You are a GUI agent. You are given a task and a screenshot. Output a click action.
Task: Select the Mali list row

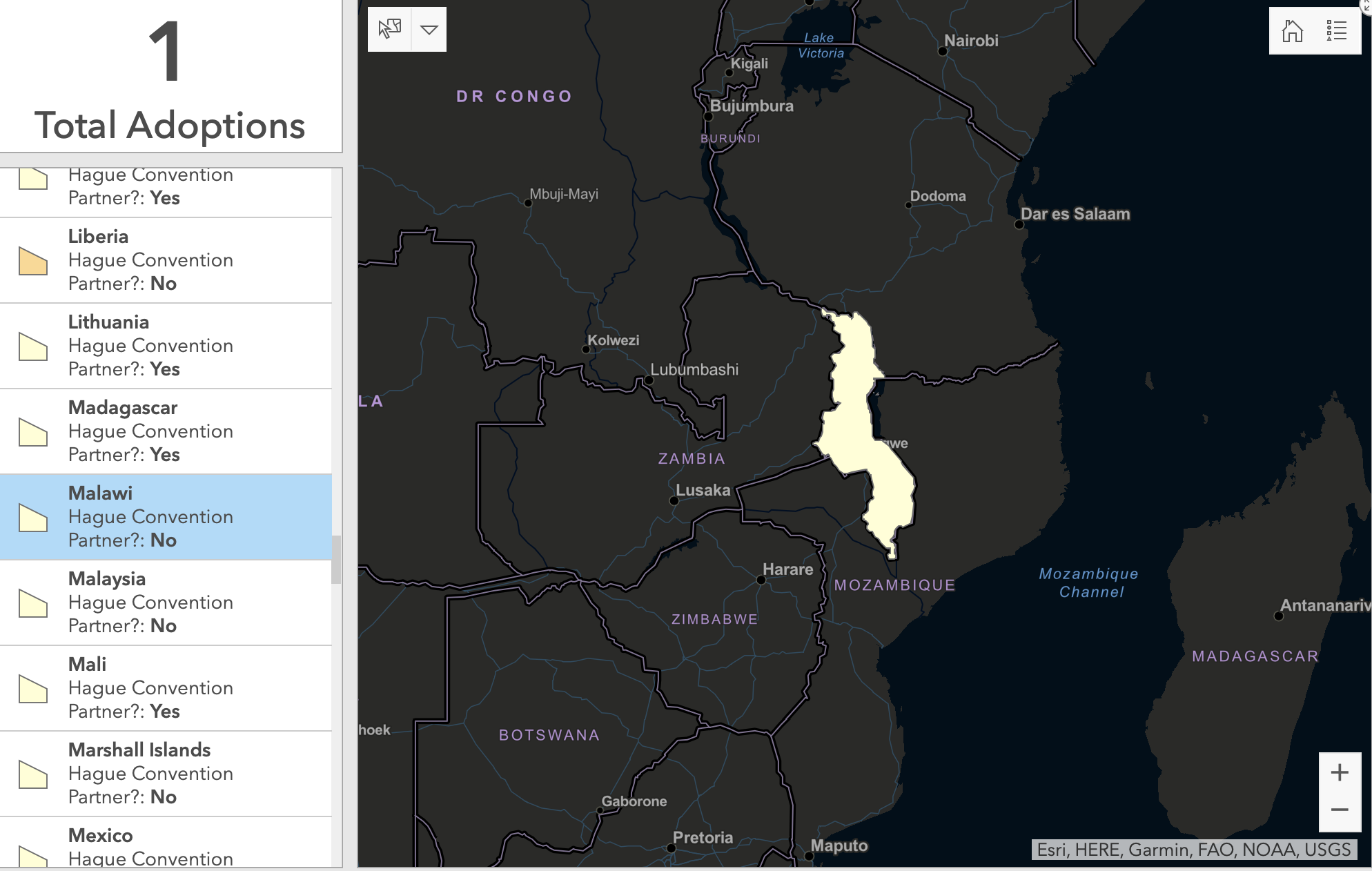(x=166, y=688)
